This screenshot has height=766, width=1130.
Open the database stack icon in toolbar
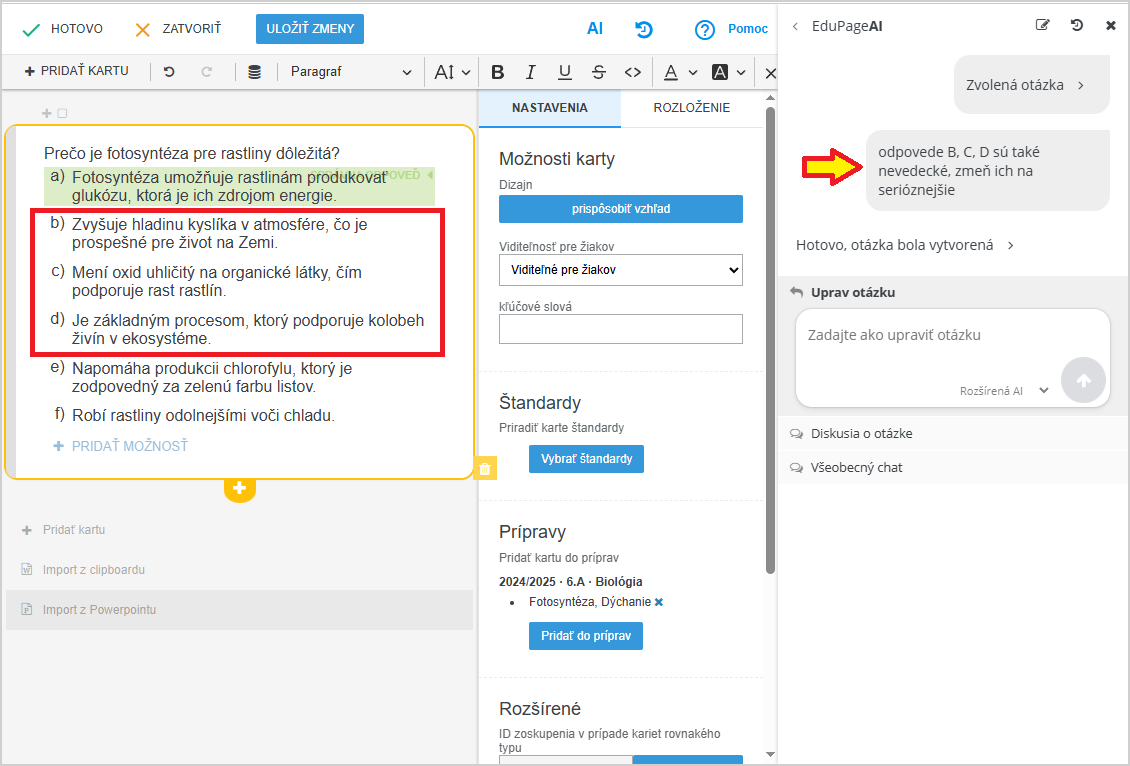(254, 72)
